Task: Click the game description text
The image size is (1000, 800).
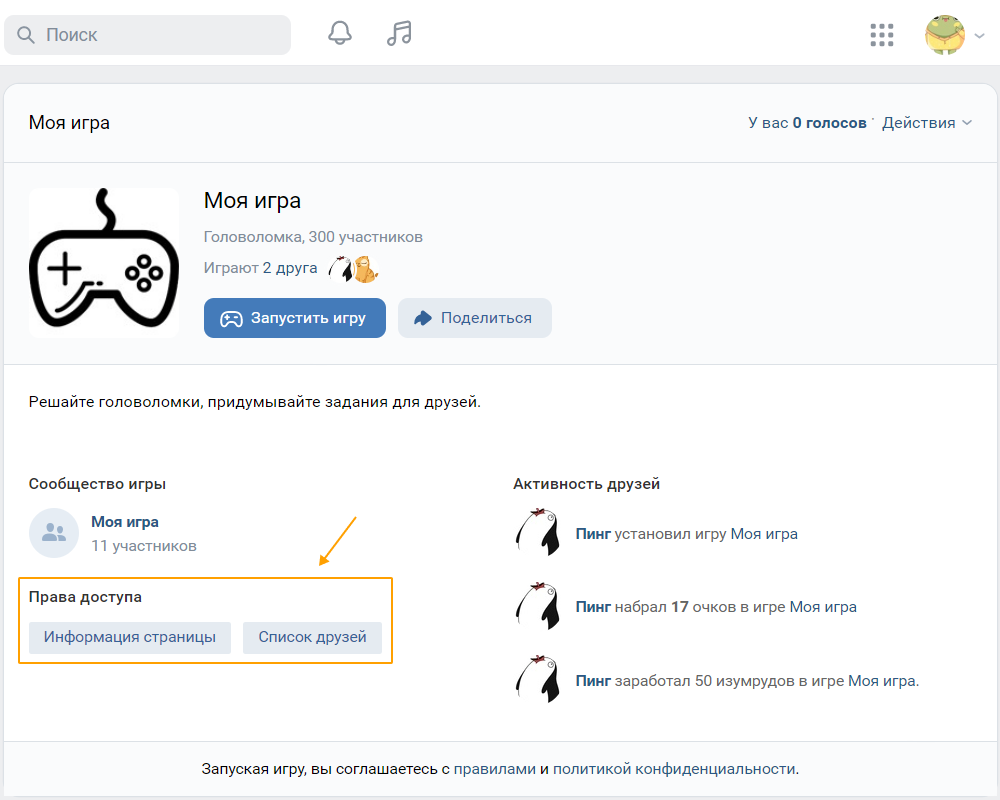Action: pyautogui.click(x=254, y=402)
